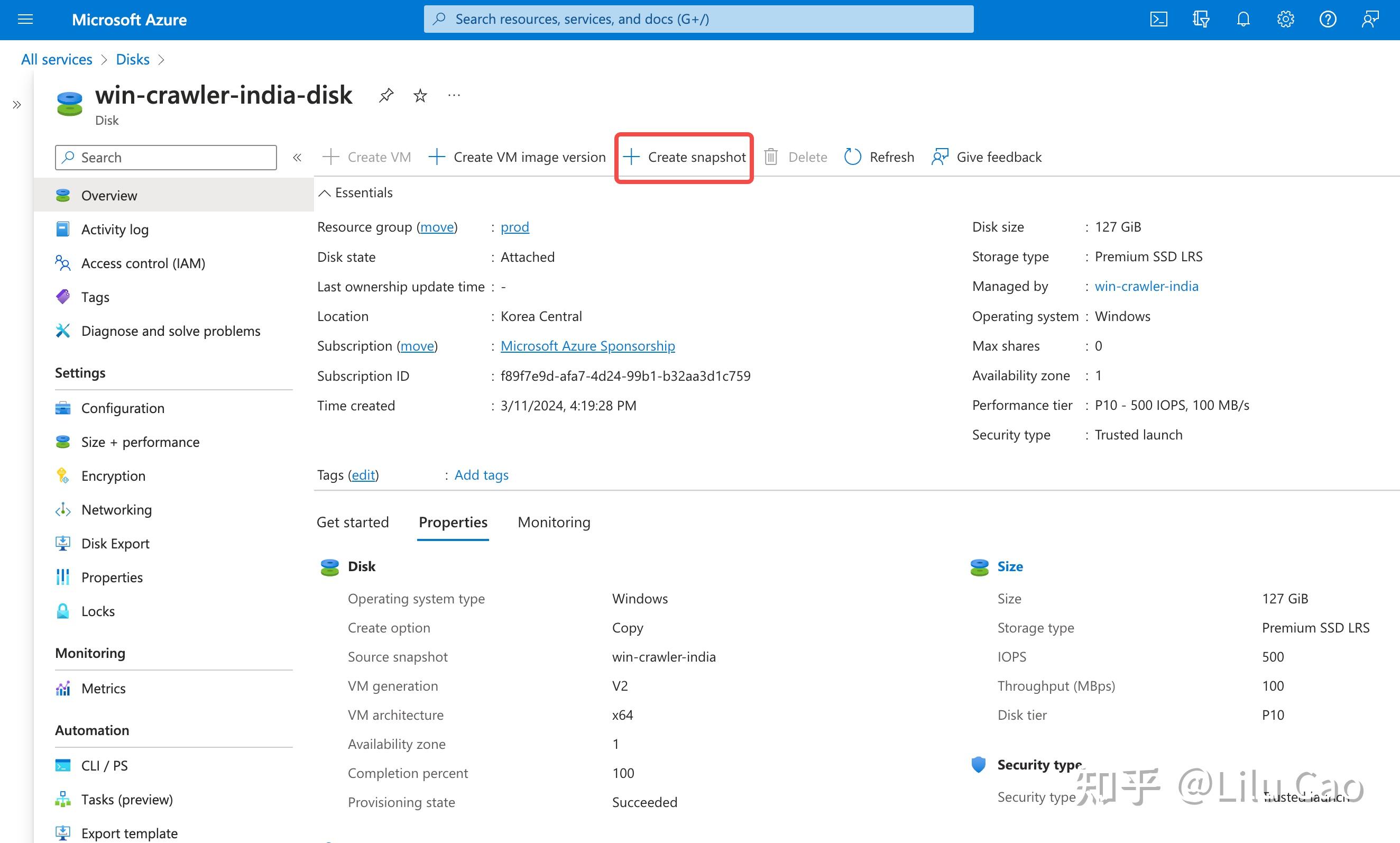Click Create VM image version
The width and height of the screenshot is (1400, 843).
(517, 157)
